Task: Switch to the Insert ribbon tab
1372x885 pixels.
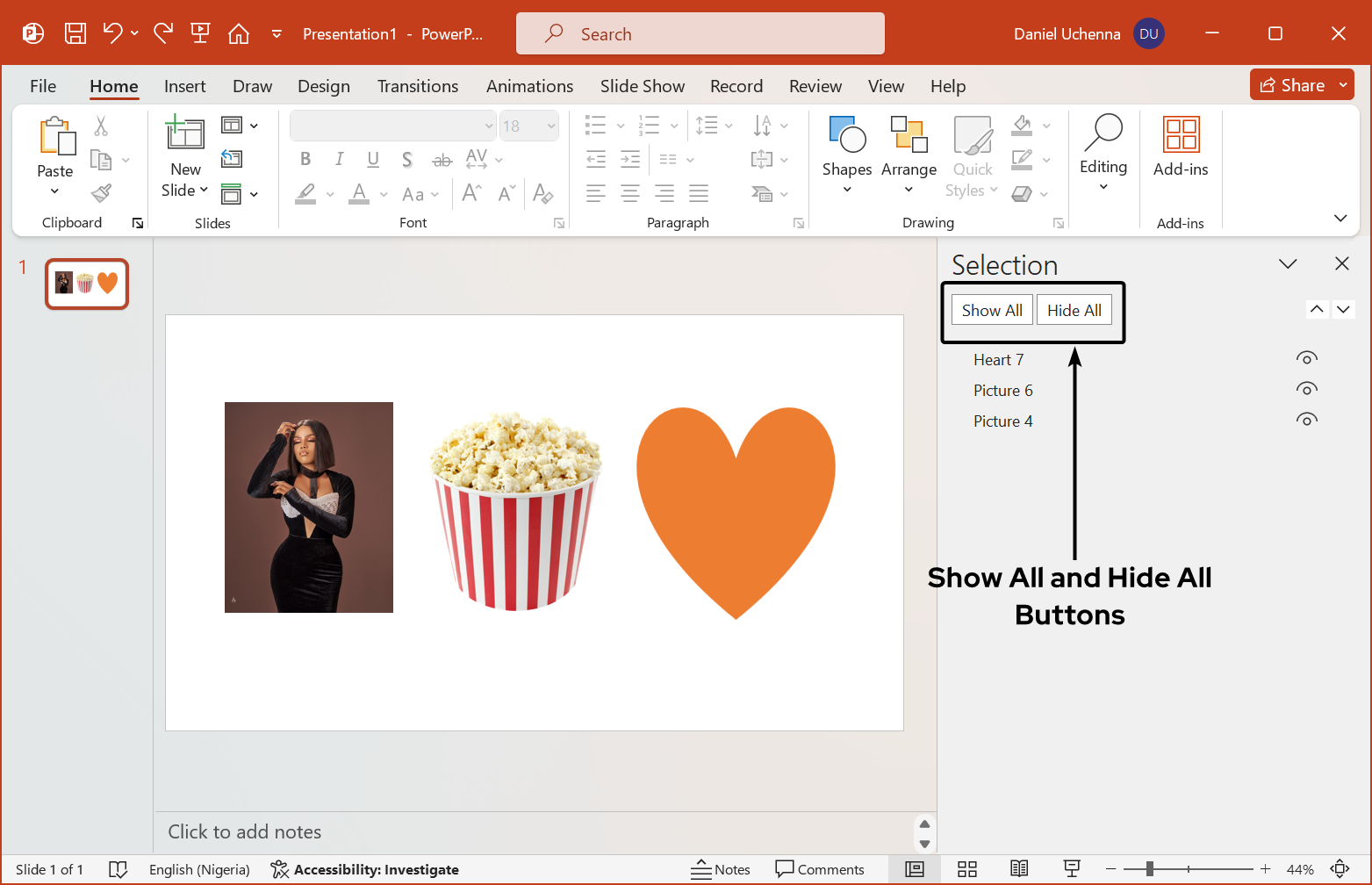Action: [184, 85]
